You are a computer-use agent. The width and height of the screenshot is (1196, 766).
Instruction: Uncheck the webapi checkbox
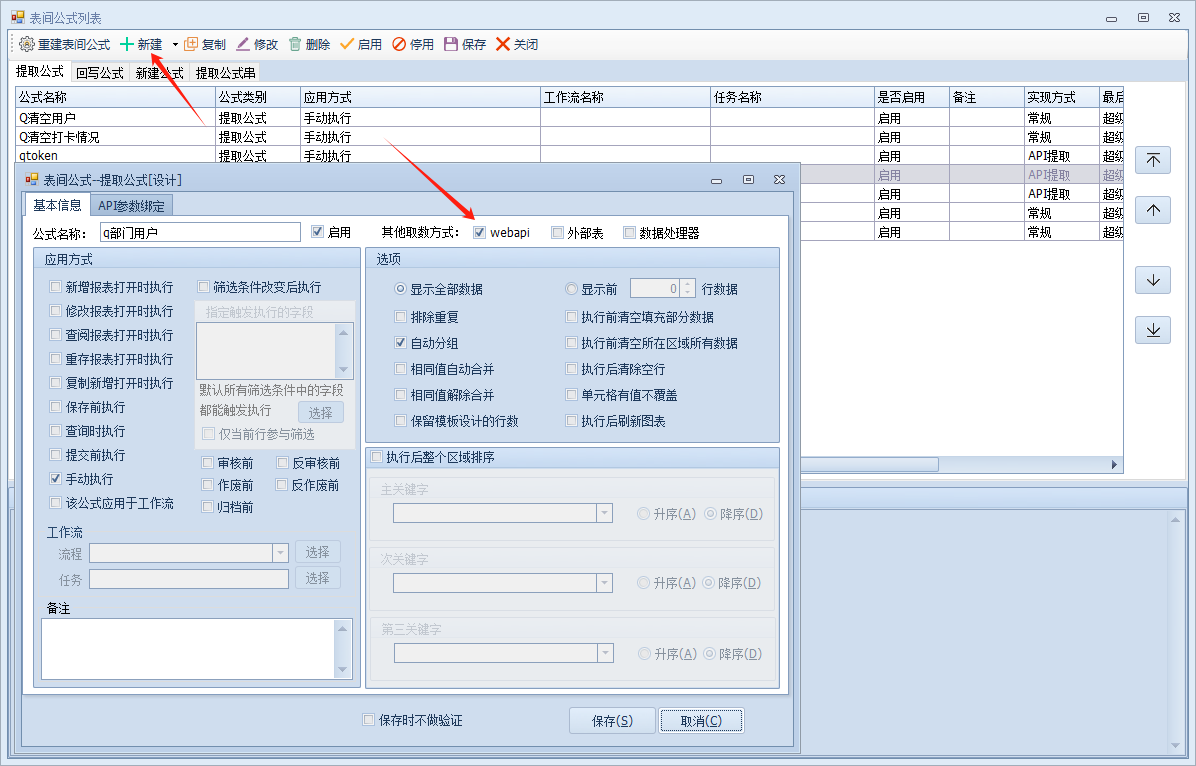(480, 233)
